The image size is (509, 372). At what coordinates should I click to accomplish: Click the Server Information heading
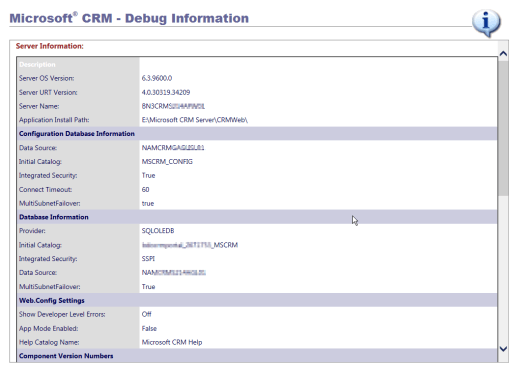pos(50,46)
